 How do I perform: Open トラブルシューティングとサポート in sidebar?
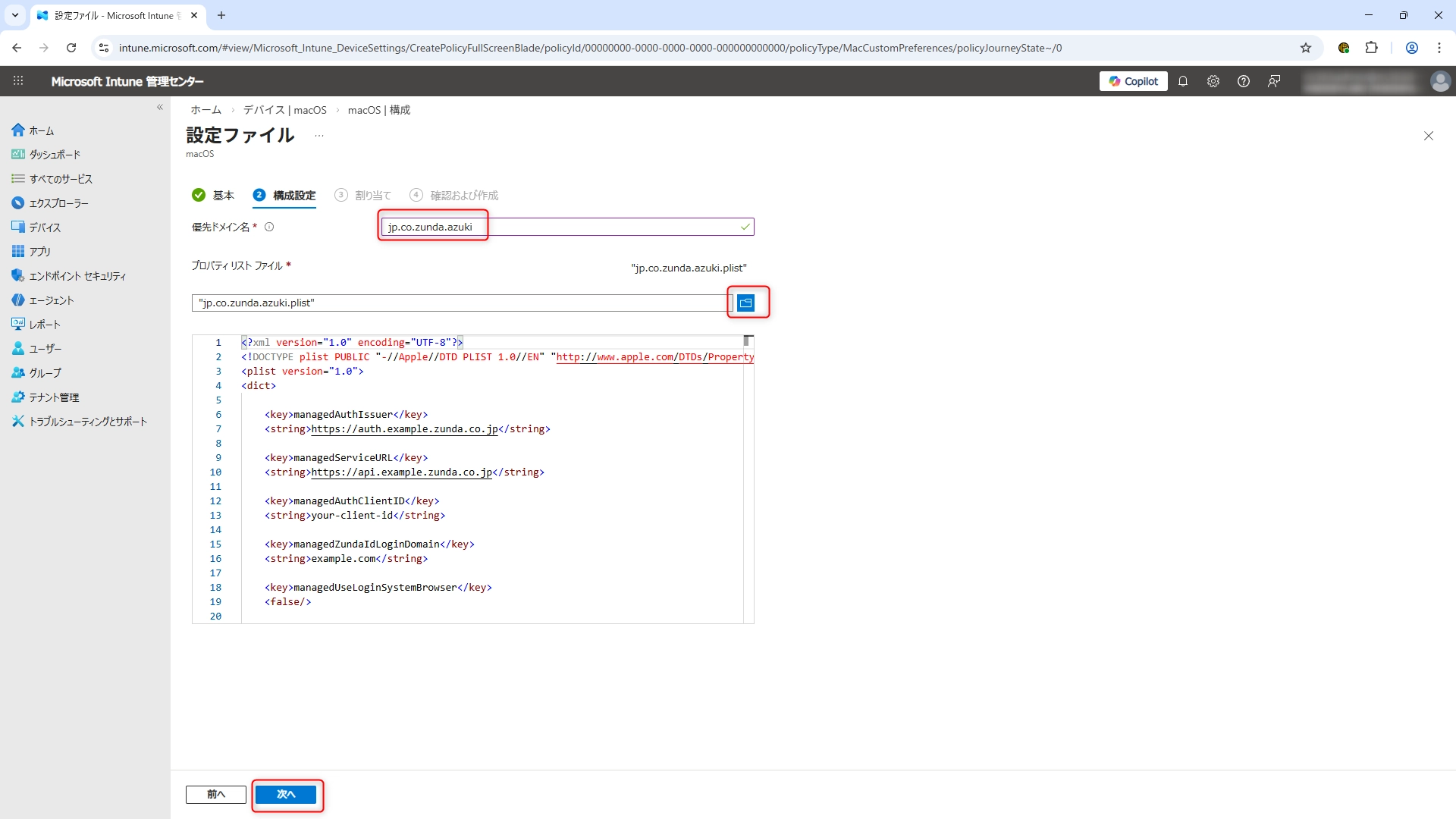[88, 422]
